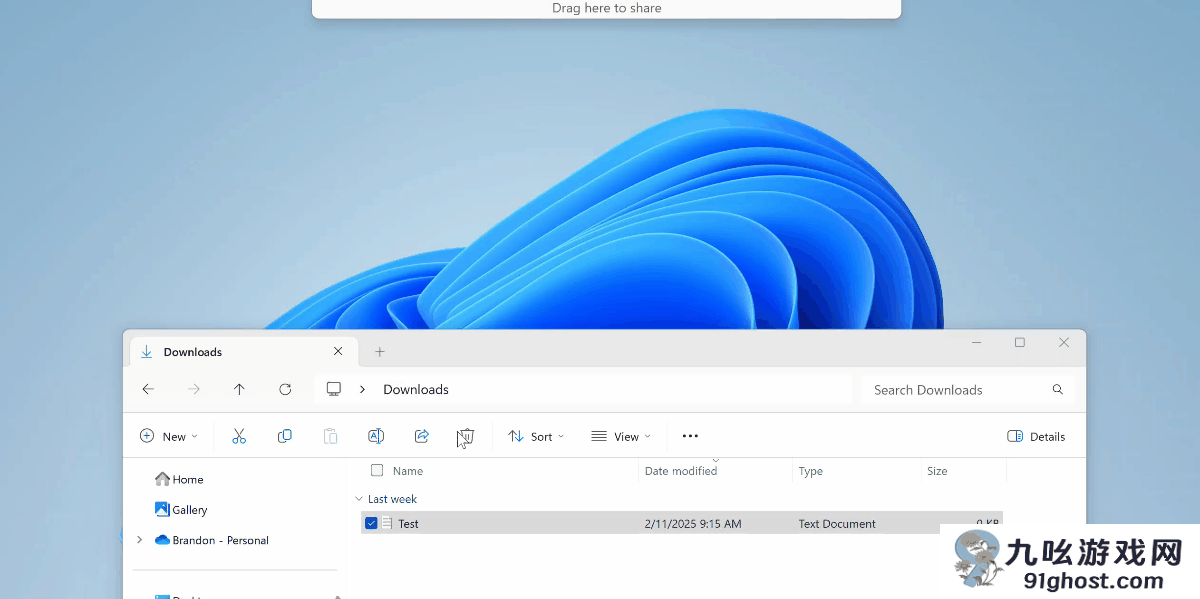Viewport: 1200px width, 599px height.
Task: Open the See more ellipsis menu
Action: point(690,436)
